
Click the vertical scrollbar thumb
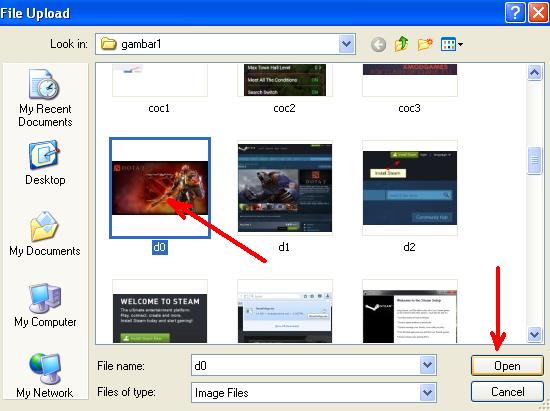tap(534, 160)
